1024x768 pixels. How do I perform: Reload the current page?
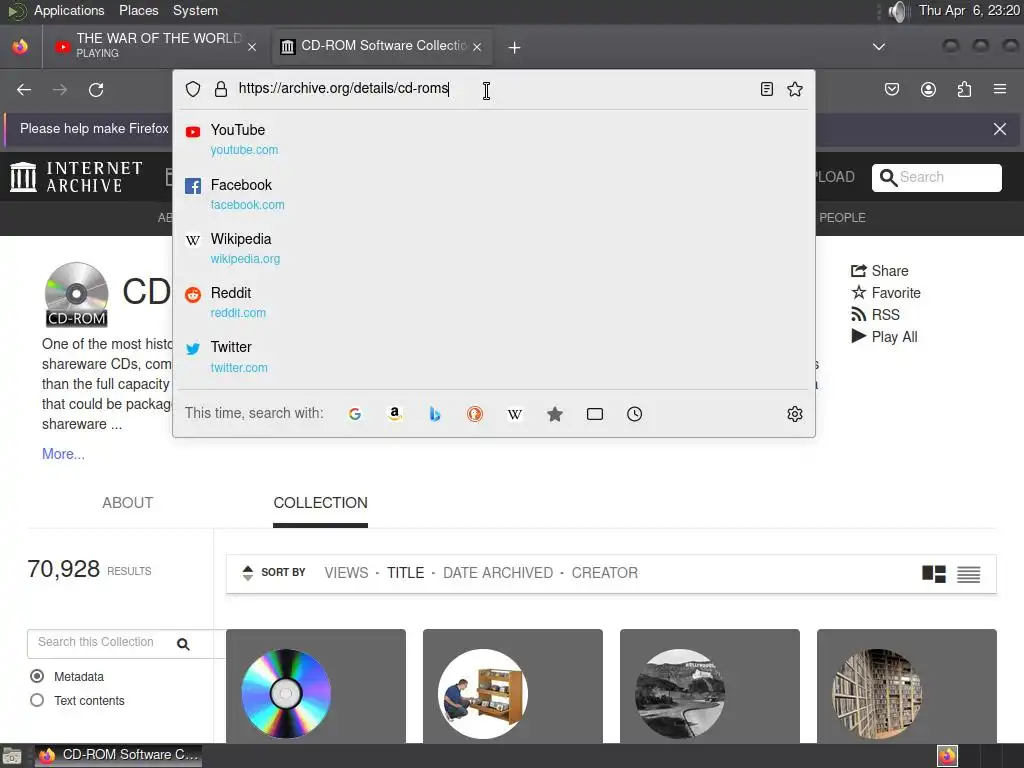pos(96,89)
